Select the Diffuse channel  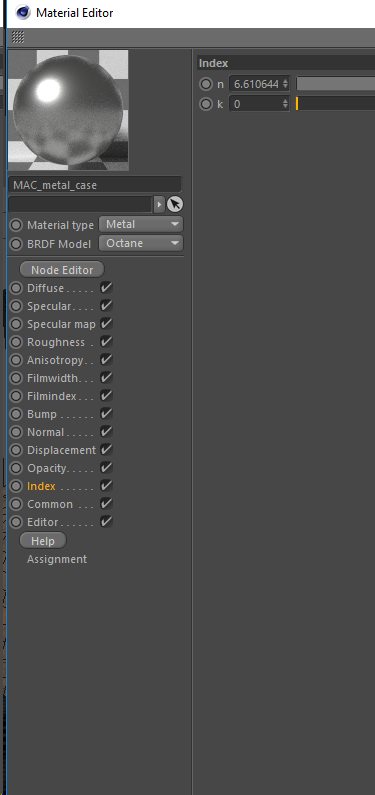46,288
